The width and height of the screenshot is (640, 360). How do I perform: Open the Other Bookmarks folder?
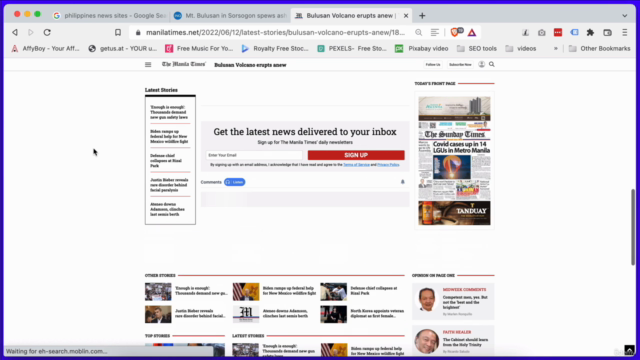coord(599,48)
